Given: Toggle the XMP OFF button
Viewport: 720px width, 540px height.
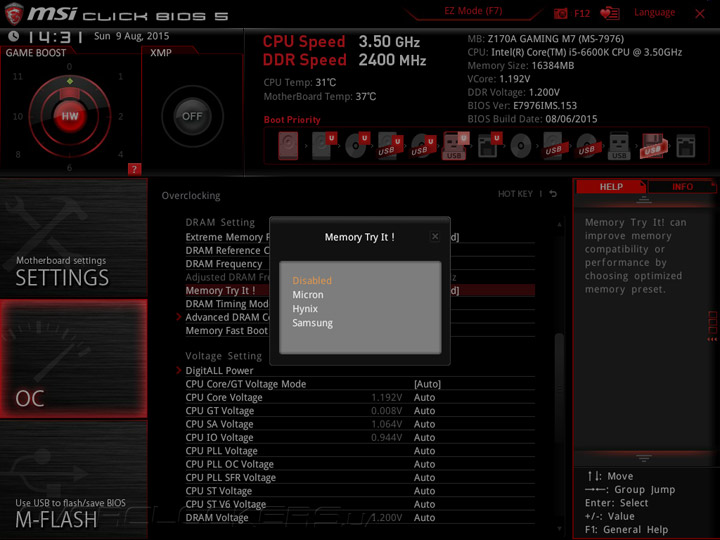Looking at the screenshot, I should [192, 116].
